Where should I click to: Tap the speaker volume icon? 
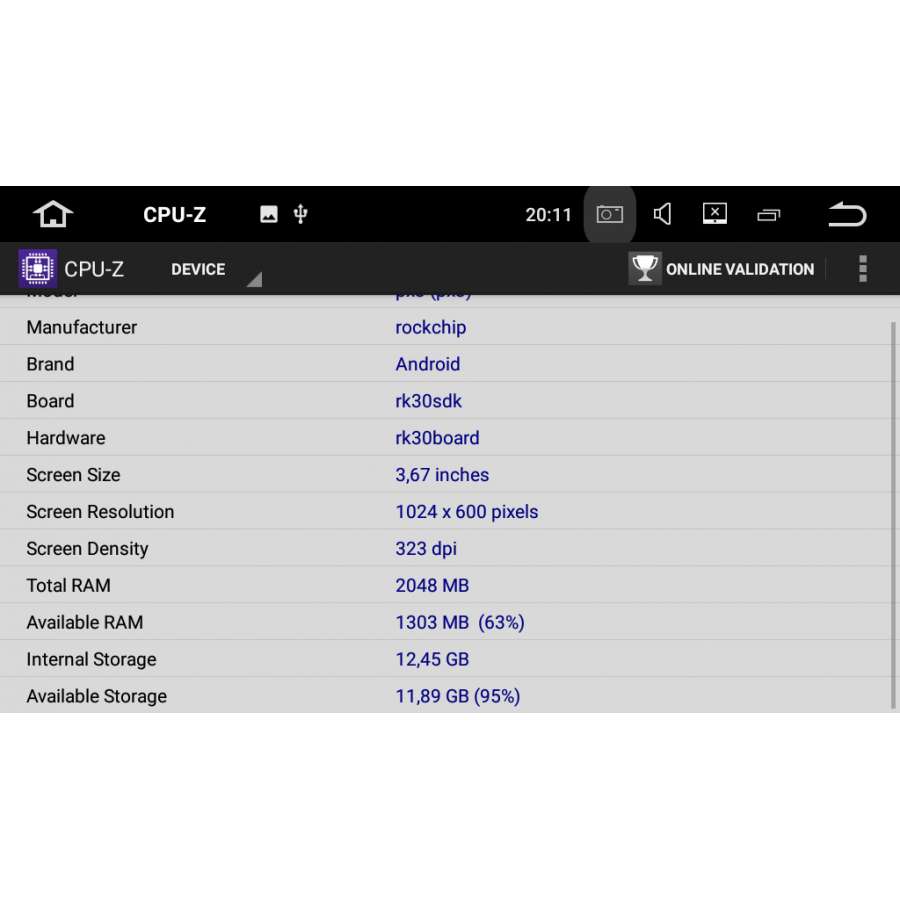(x=662, y=215)
